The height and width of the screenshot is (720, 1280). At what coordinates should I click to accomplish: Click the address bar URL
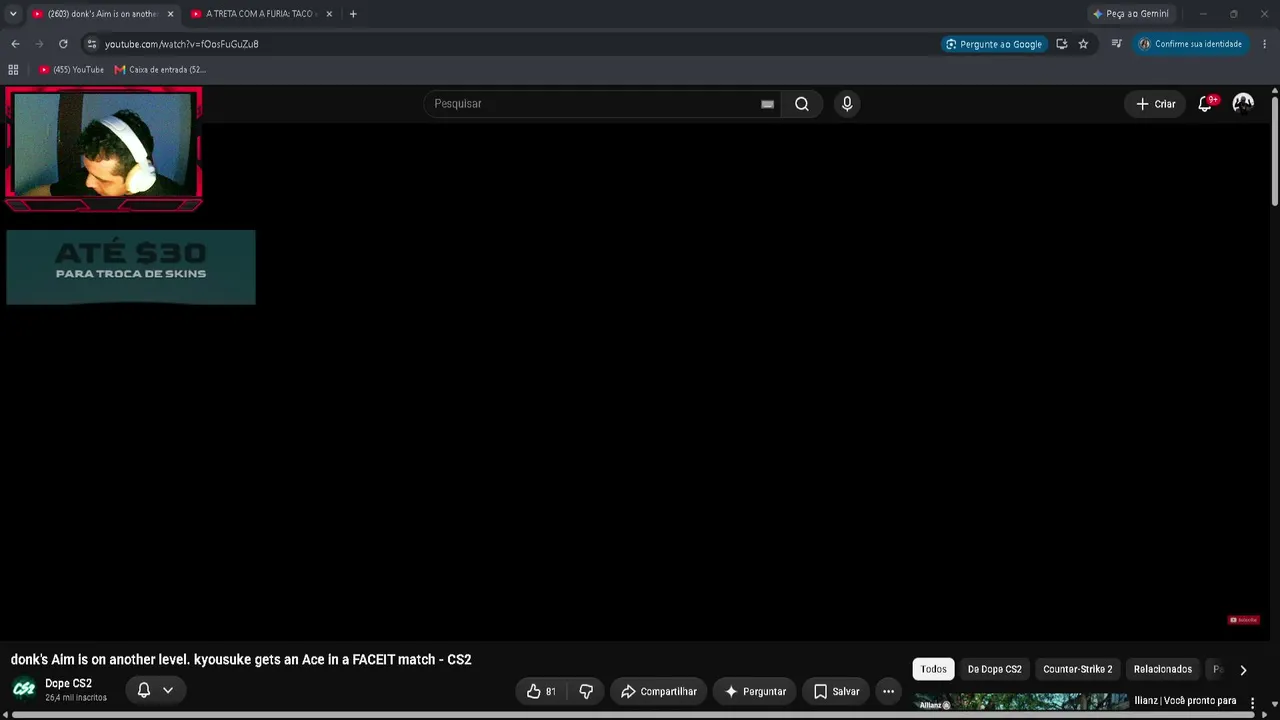[x=182, y=44]
